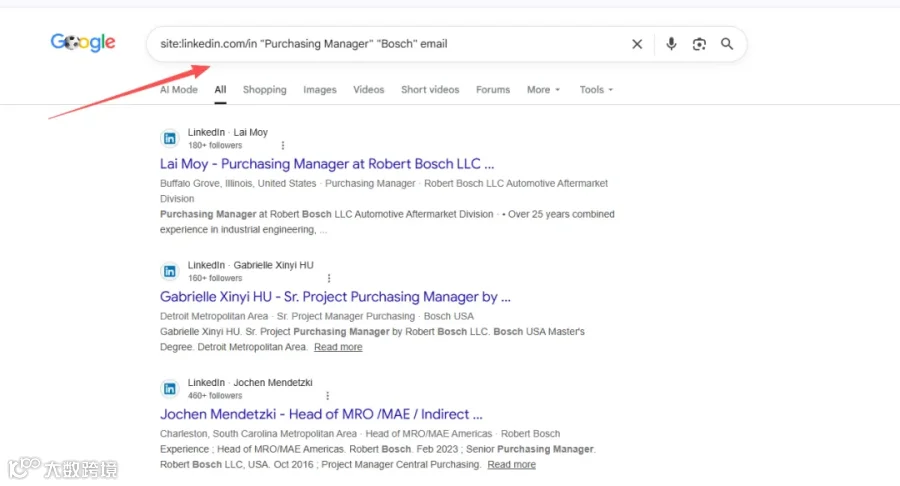Open the Images tab
Image resolution: width=900 pixels, height=486 pixels.
click(x=320, y=90)
